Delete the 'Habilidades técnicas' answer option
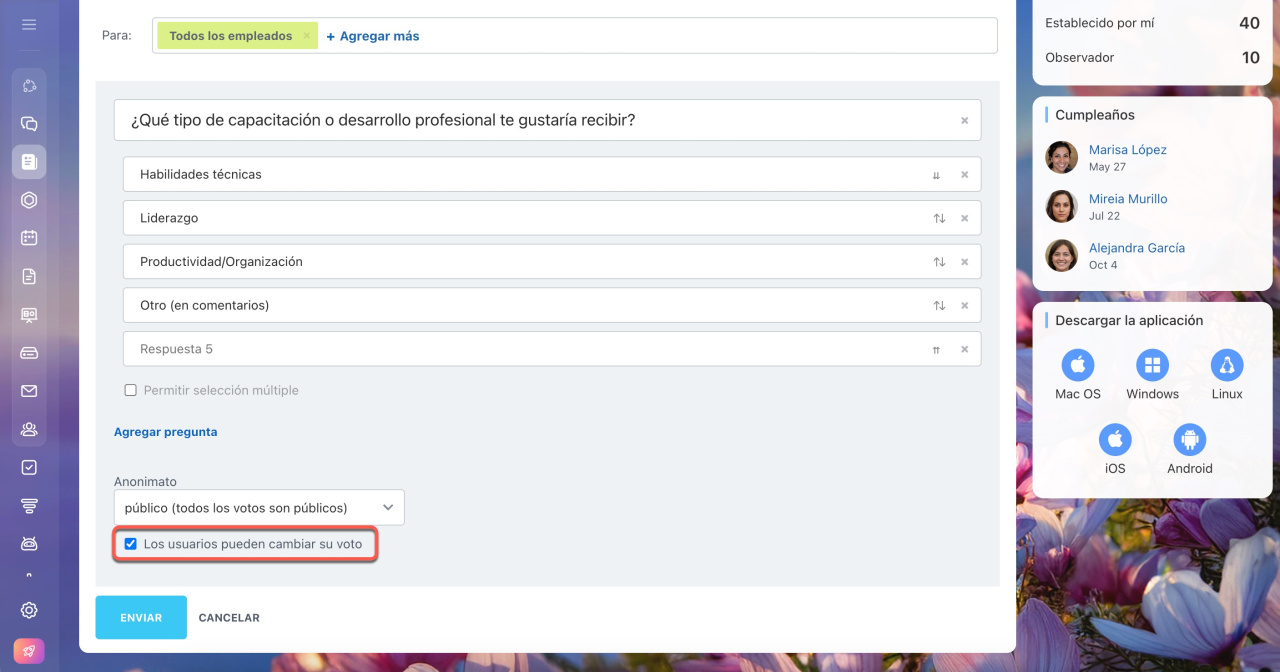 point(964,175)
